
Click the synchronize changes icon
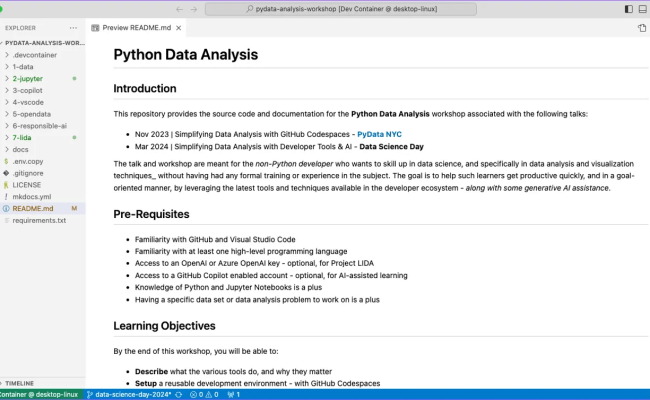179,395
